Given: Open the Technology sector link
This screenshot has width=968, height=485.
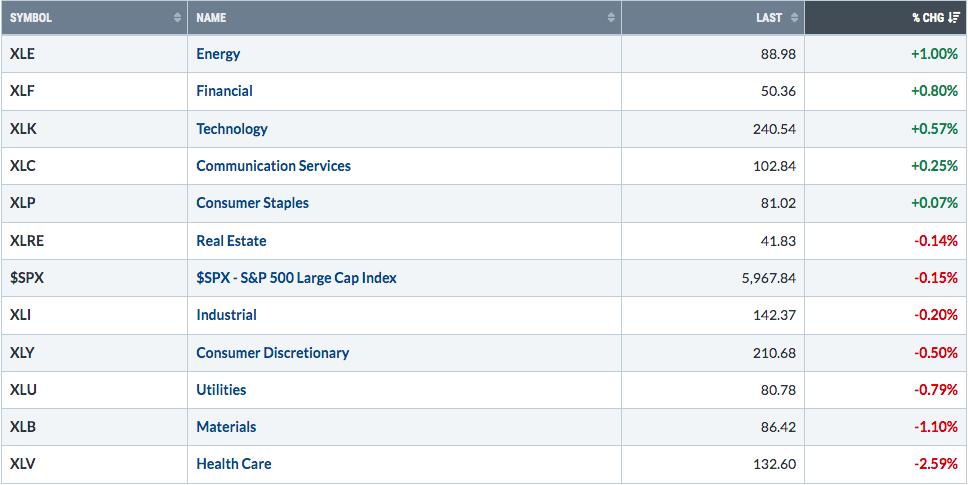Looking at the screenshot, I should 232,128.
